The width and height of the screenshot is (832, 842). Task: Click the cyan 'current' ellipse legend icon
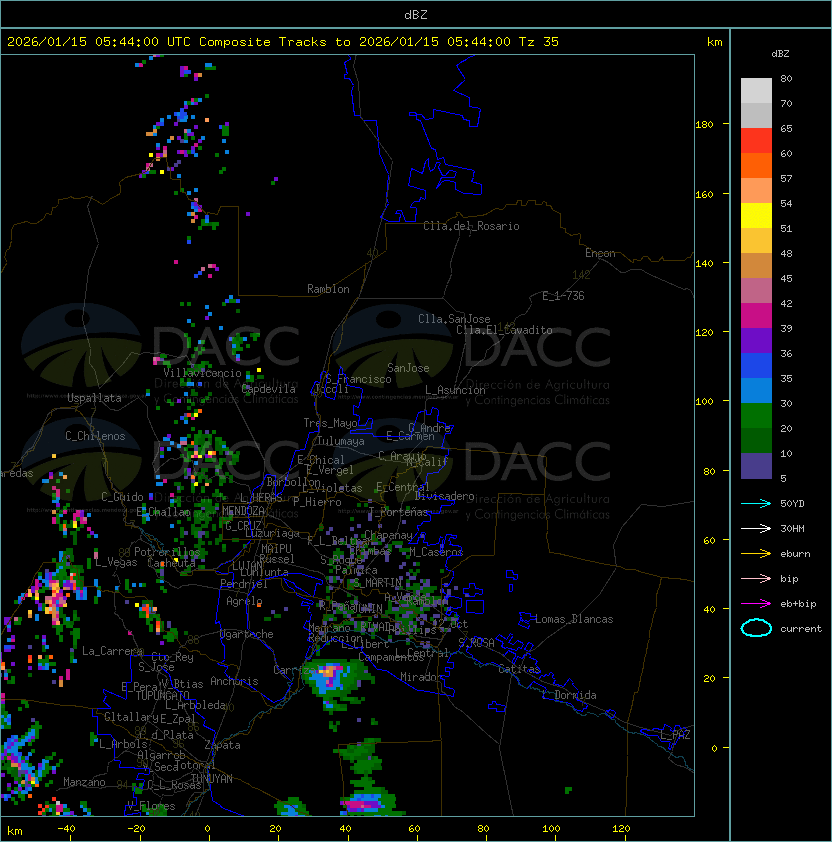click(x=756, y=628)
